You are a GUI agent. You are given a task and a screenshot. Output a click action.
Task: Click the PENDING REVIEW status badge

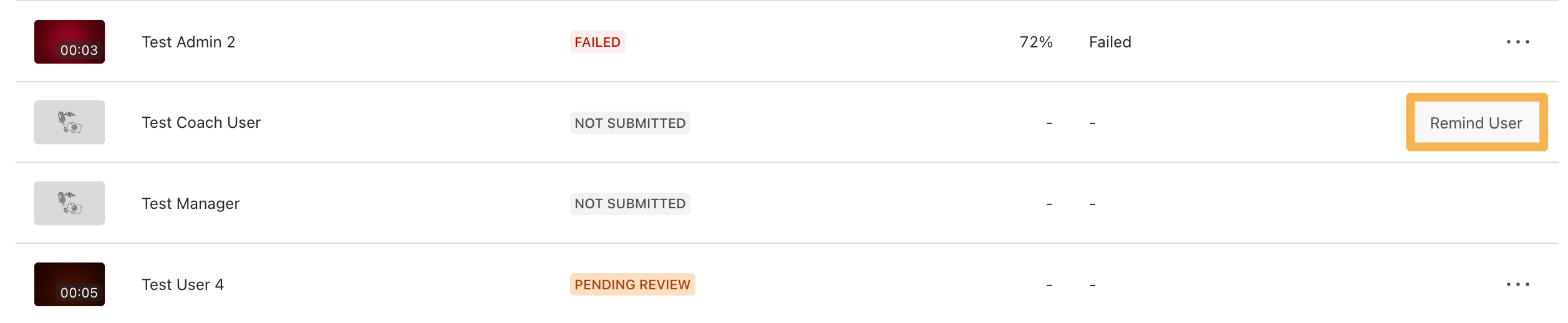tap(632, 285)
